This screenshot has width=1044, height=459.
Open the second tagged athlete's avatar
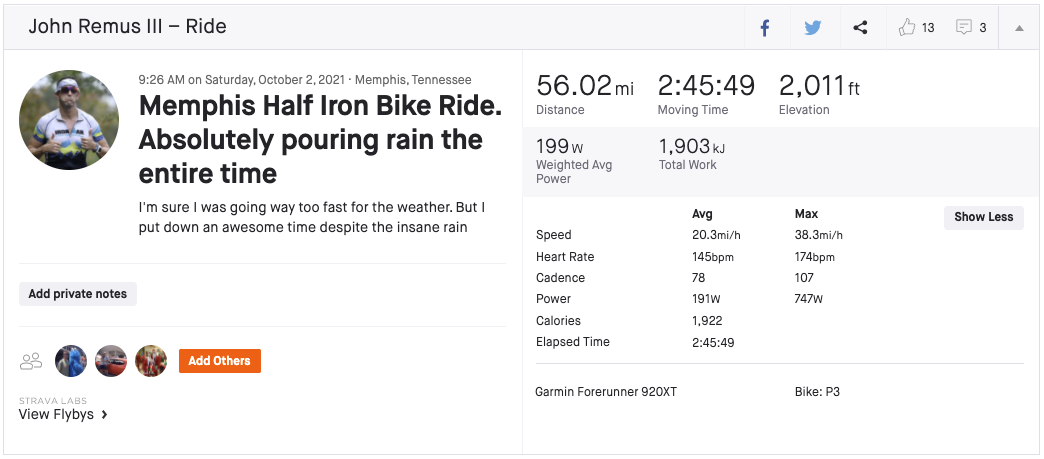point(111,361)
